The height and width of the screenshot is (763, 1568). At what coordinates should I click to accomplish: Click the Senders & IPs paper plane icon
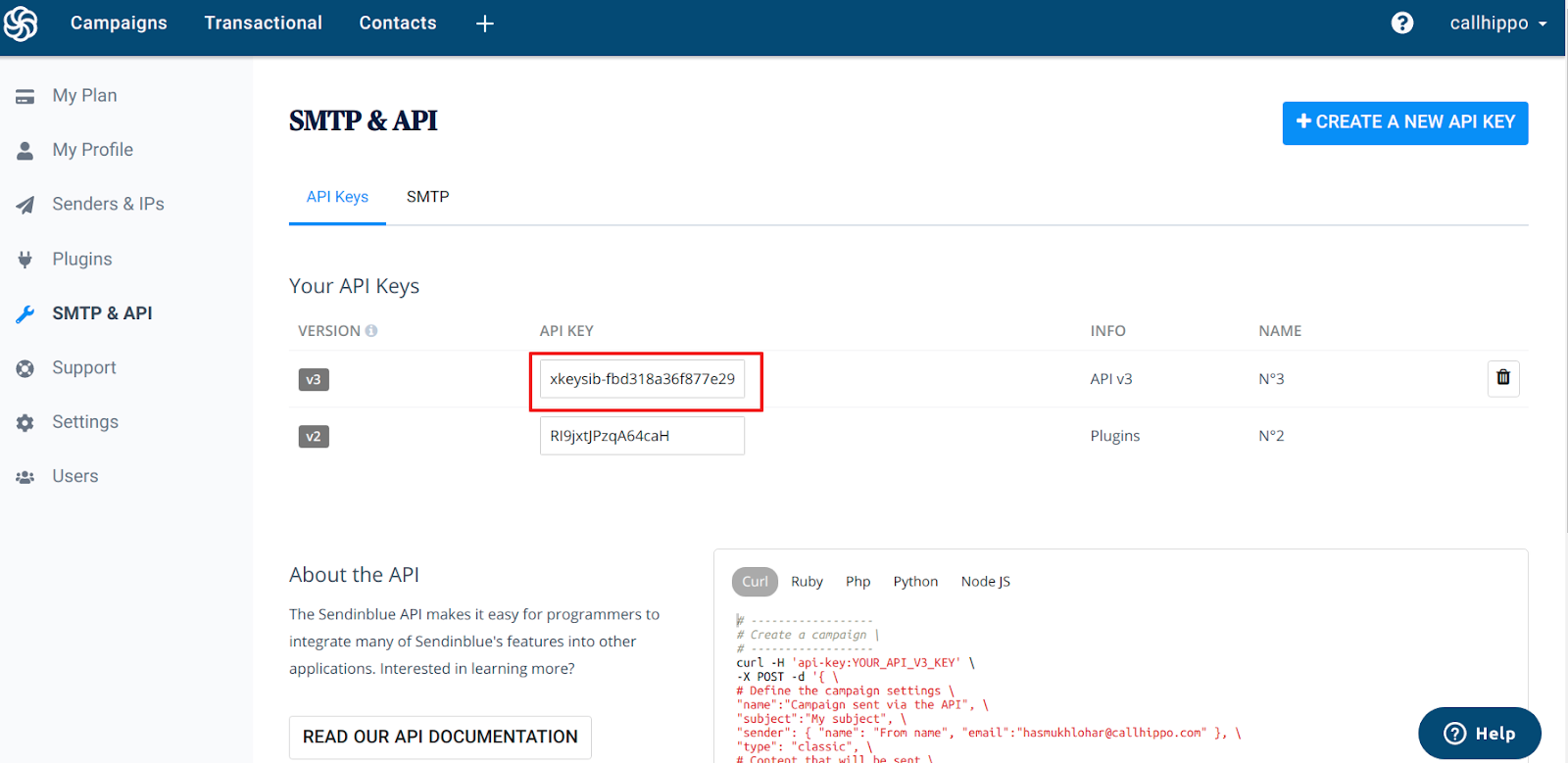click(25, 205)
